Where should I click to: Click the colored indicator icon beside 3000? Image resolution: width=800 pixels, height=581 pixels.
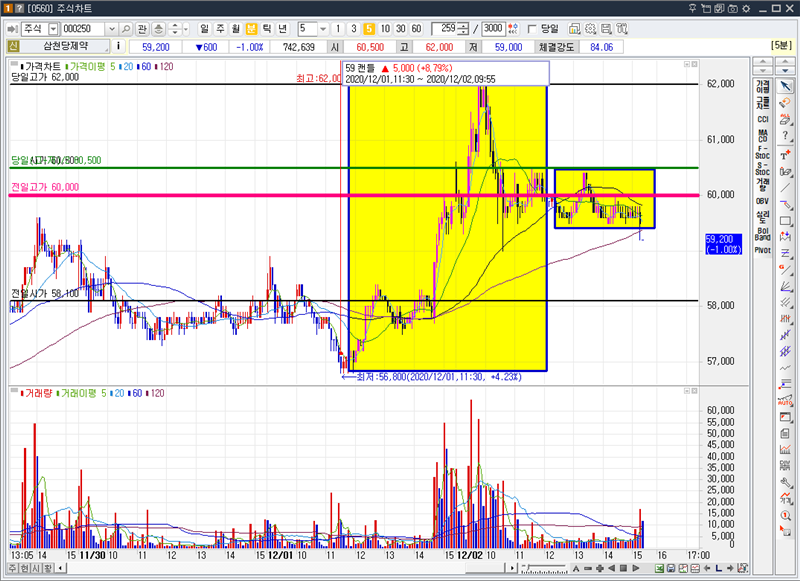pyautogui.click(x=513, y=29)
